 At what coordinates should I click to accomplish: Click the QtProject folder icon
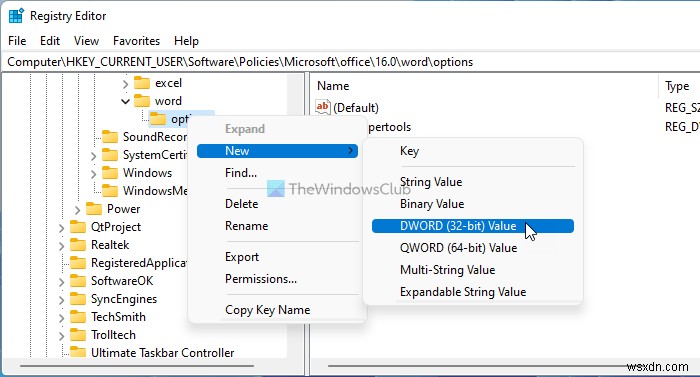[78, 226]
